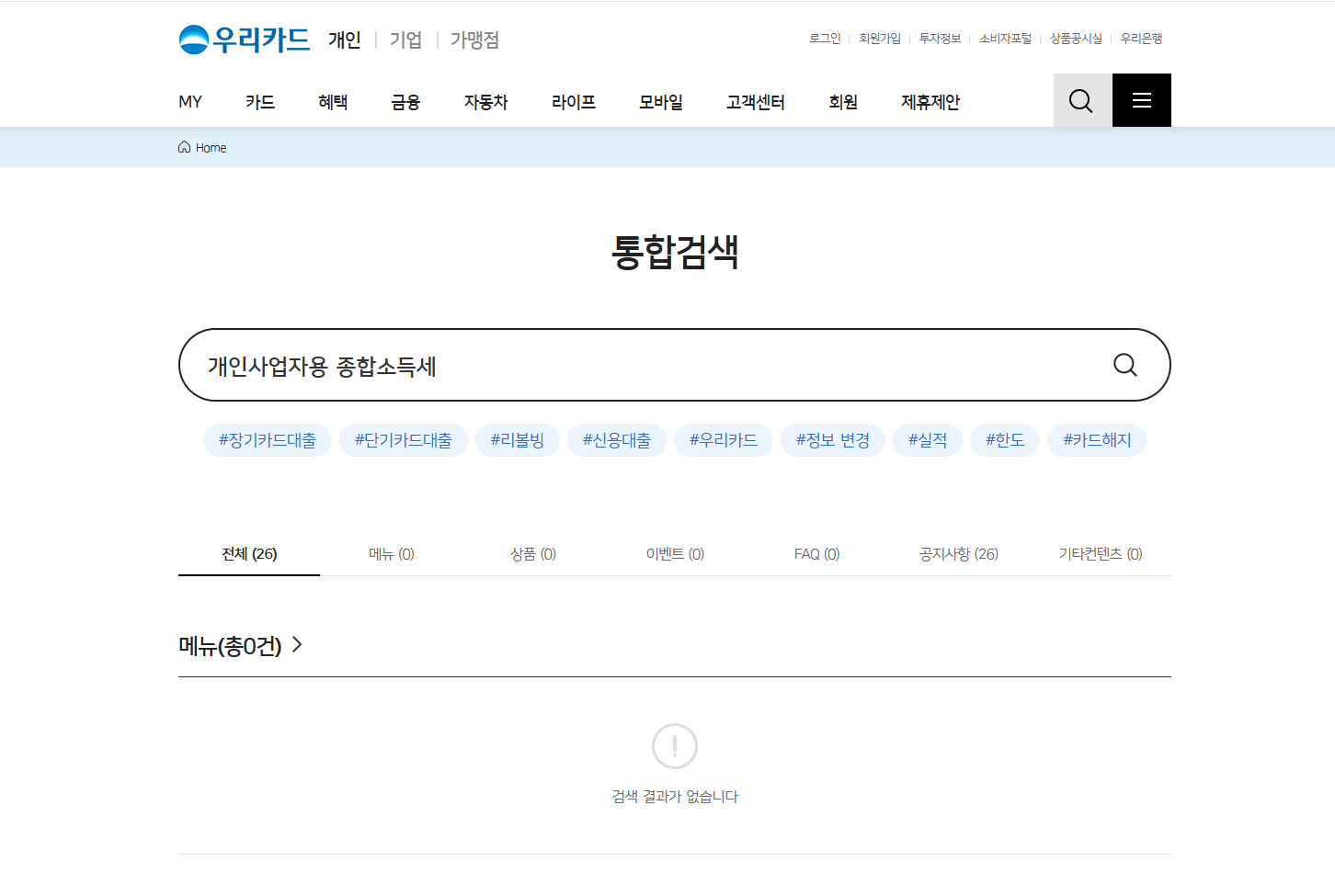Screen dimensions: 1335x896
Task: Click the #장기카드대출 hashtag chip
Action: pyautogui.click(x=268, y=440)
